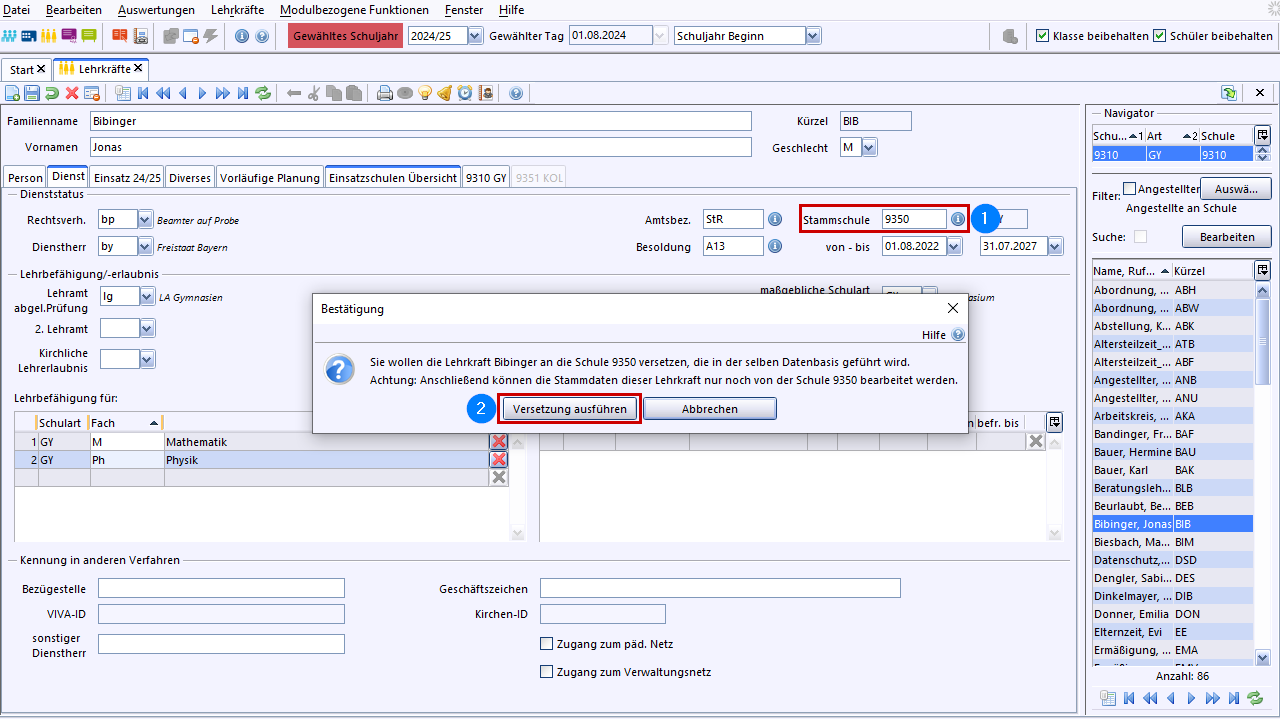Open the Kirchliche Lehrerlaubnis dropdown

point(147,358)
